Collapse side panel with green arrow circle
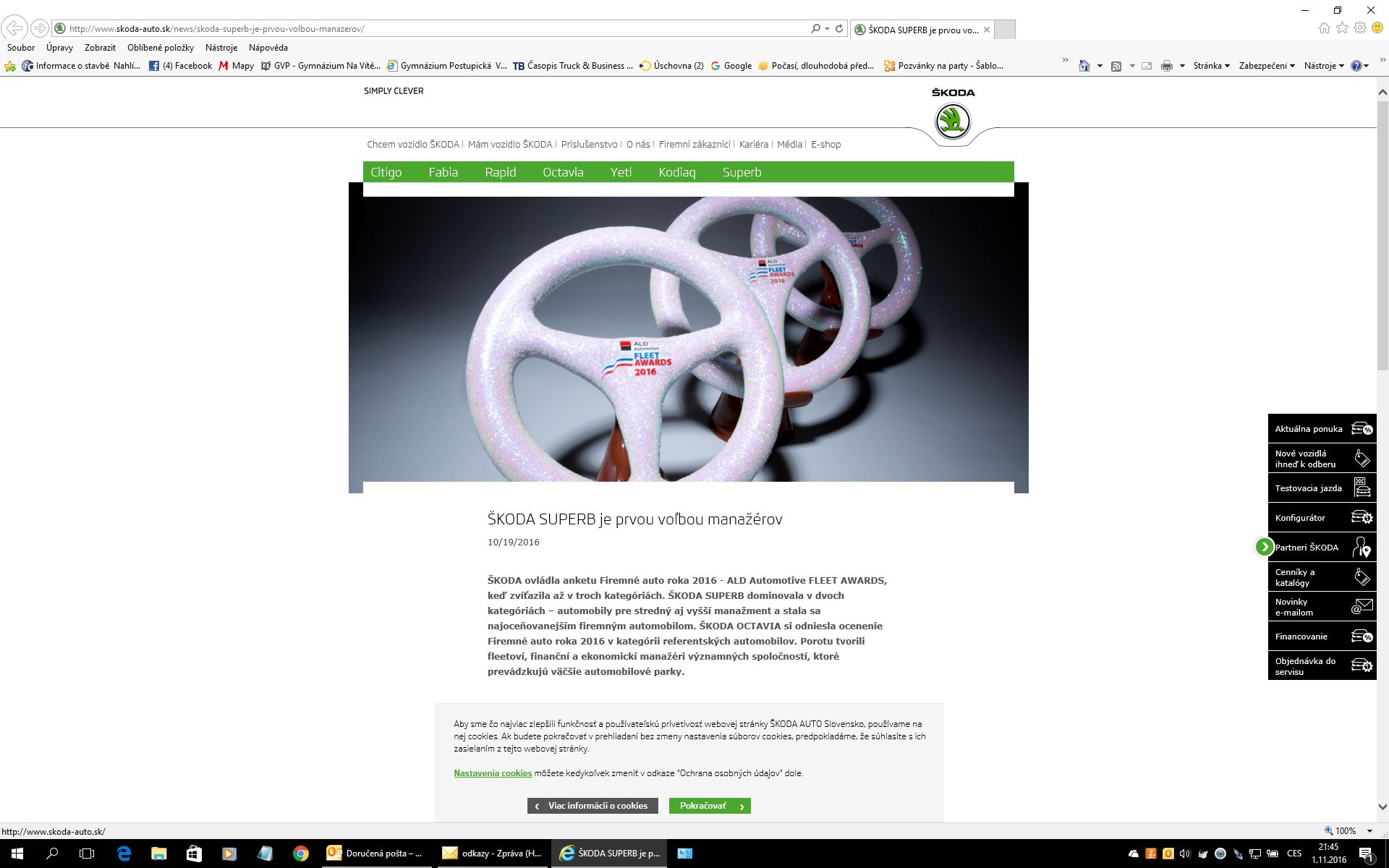 coord(1264,547)
